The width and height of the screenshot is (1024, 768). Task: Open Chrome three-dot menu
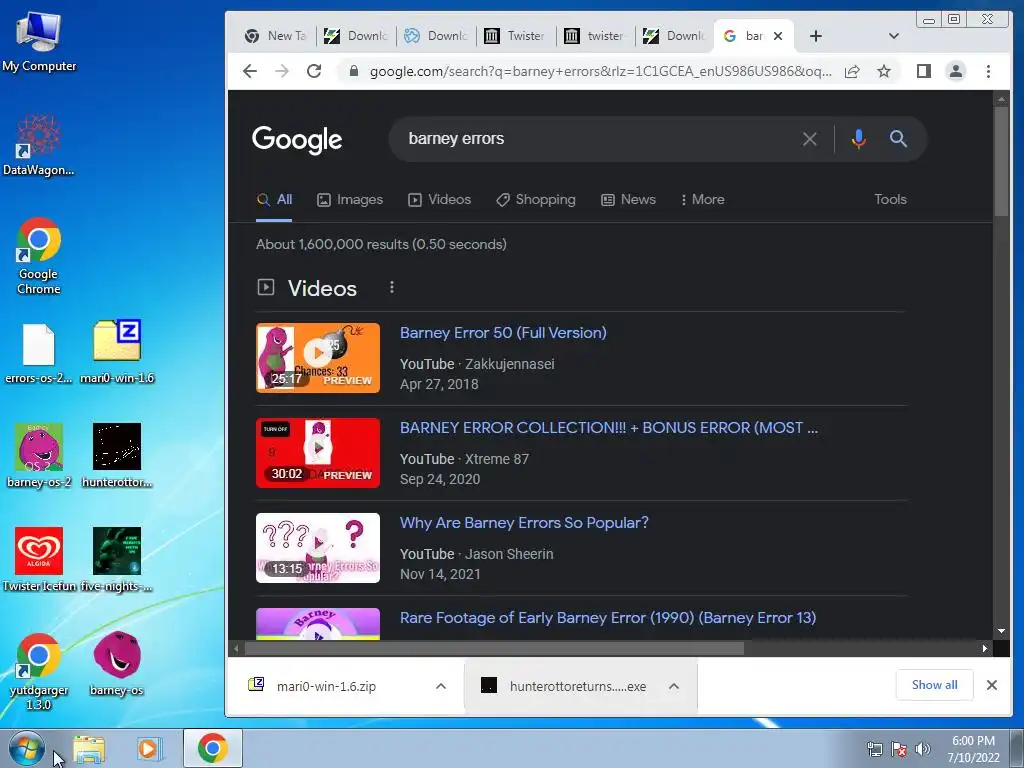point(988,71)
